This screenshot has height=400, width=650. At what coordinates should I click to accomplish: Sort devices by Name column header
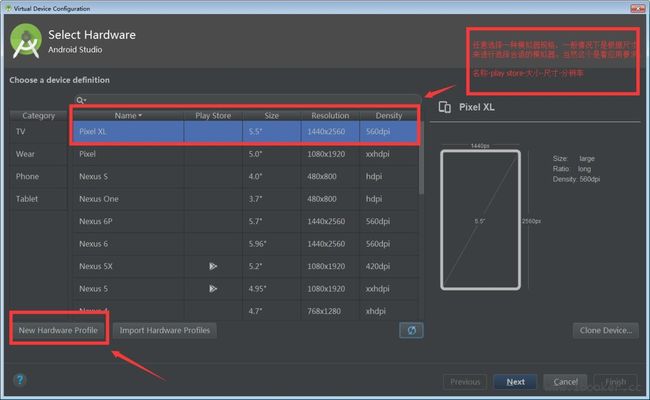coord(128,116)
